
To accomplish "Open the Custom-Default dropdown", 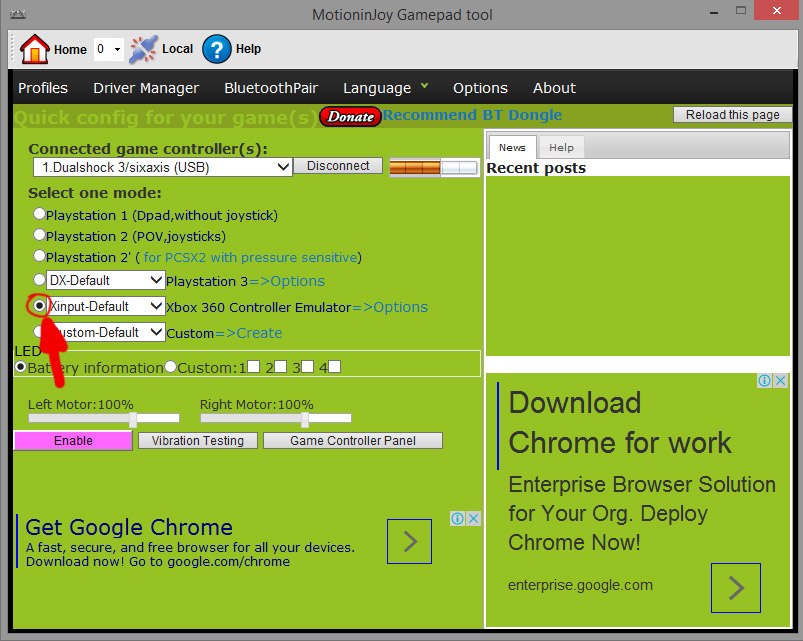I will click(x=105, y=332).
